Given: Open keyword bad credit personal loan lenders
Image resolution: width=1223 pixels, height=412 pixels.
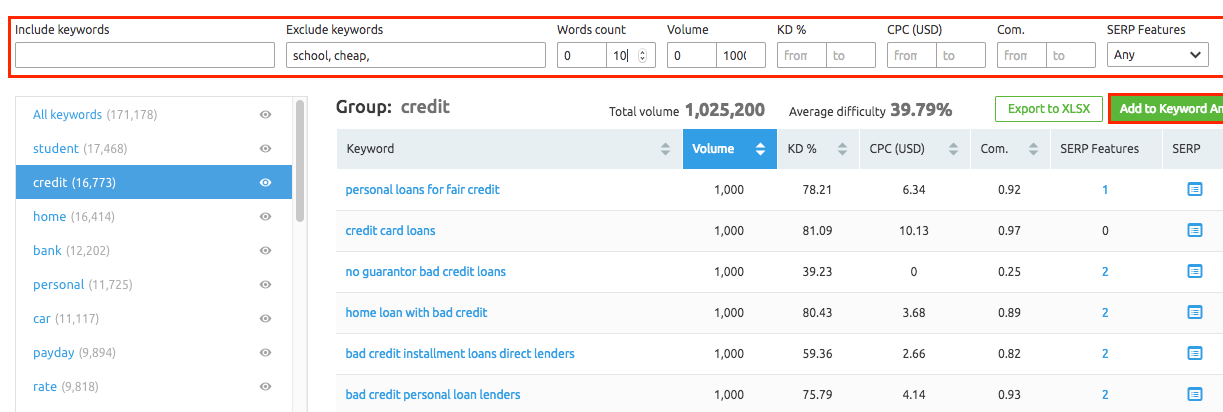Looking at the screenshot, I should 433,394.
